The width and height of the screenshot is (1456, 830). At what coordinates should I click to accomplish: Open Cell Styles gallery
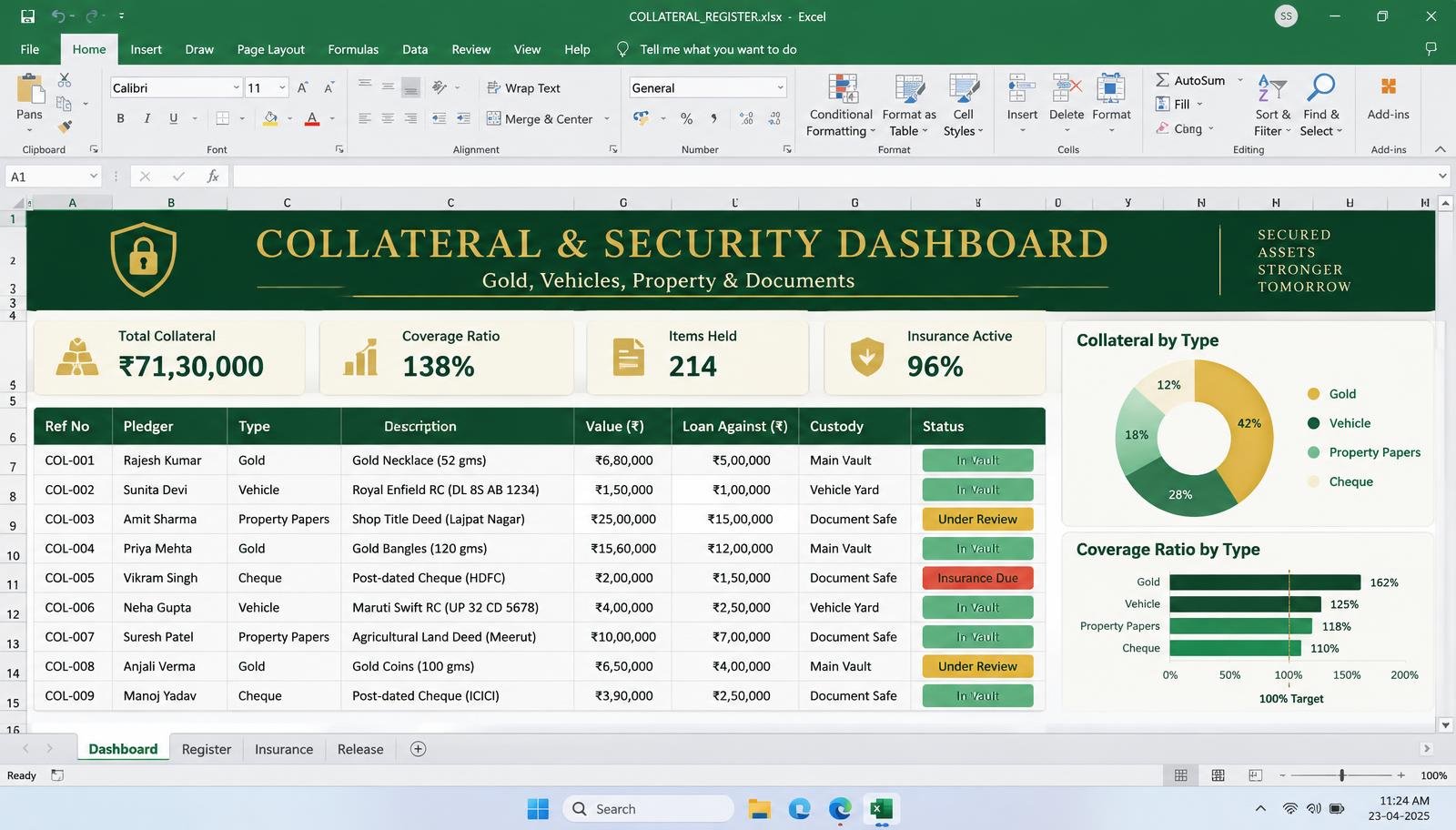[963, 106]
